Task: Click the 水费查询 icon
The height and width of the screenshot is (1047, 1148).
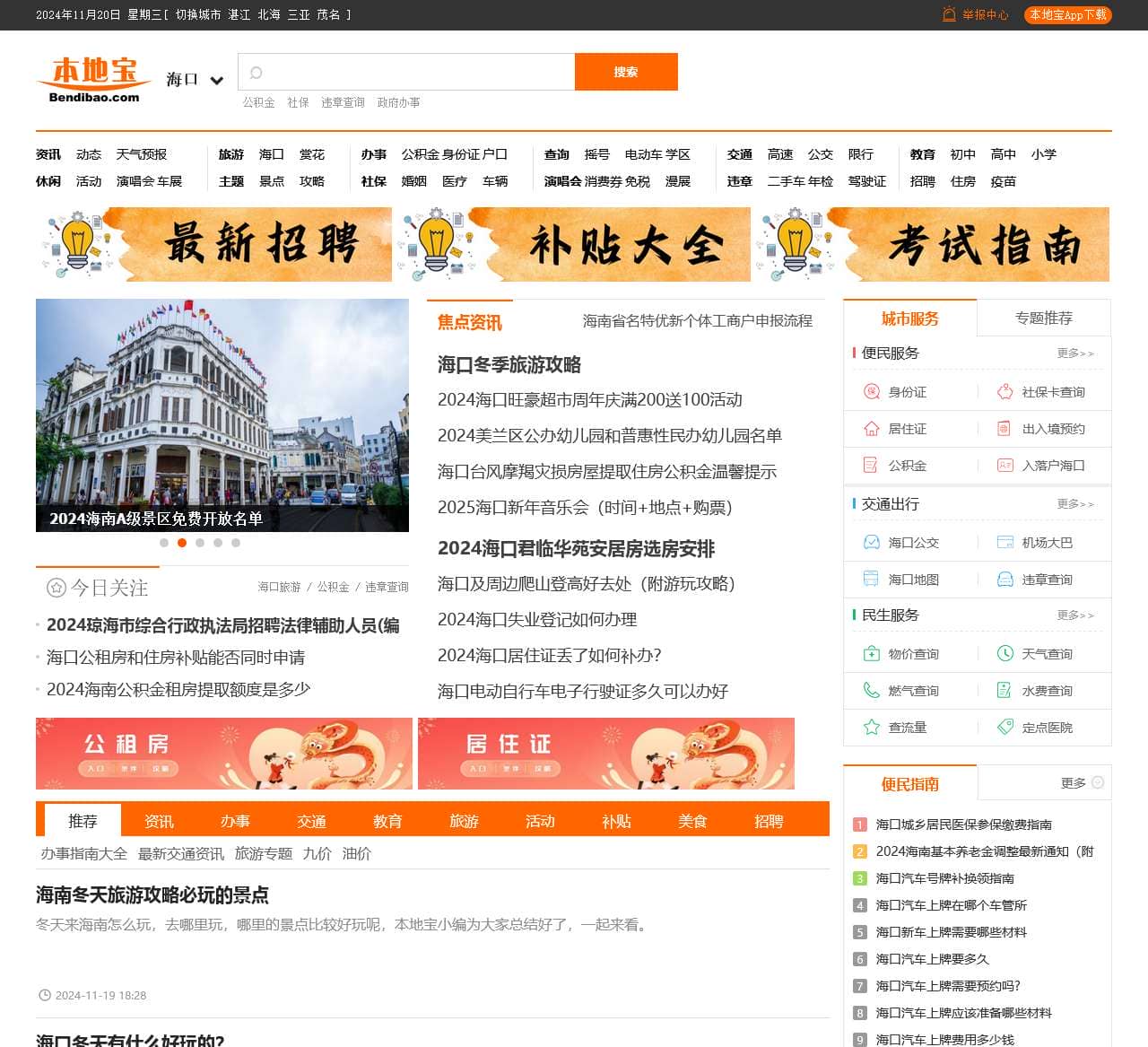Action: [1004, 691]
